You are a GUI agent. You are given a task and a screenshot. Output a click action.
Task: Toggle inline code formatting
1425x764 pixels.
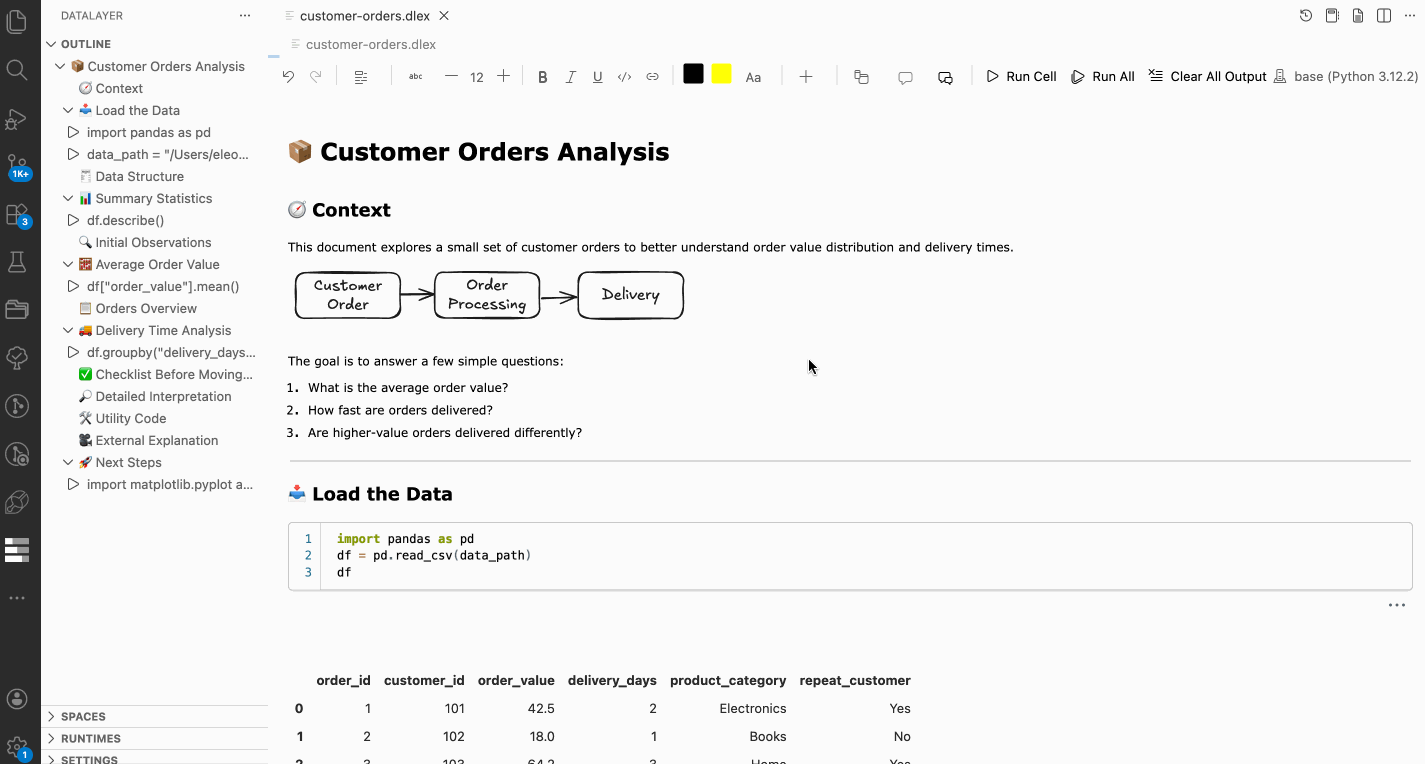(x=624, y=77)
